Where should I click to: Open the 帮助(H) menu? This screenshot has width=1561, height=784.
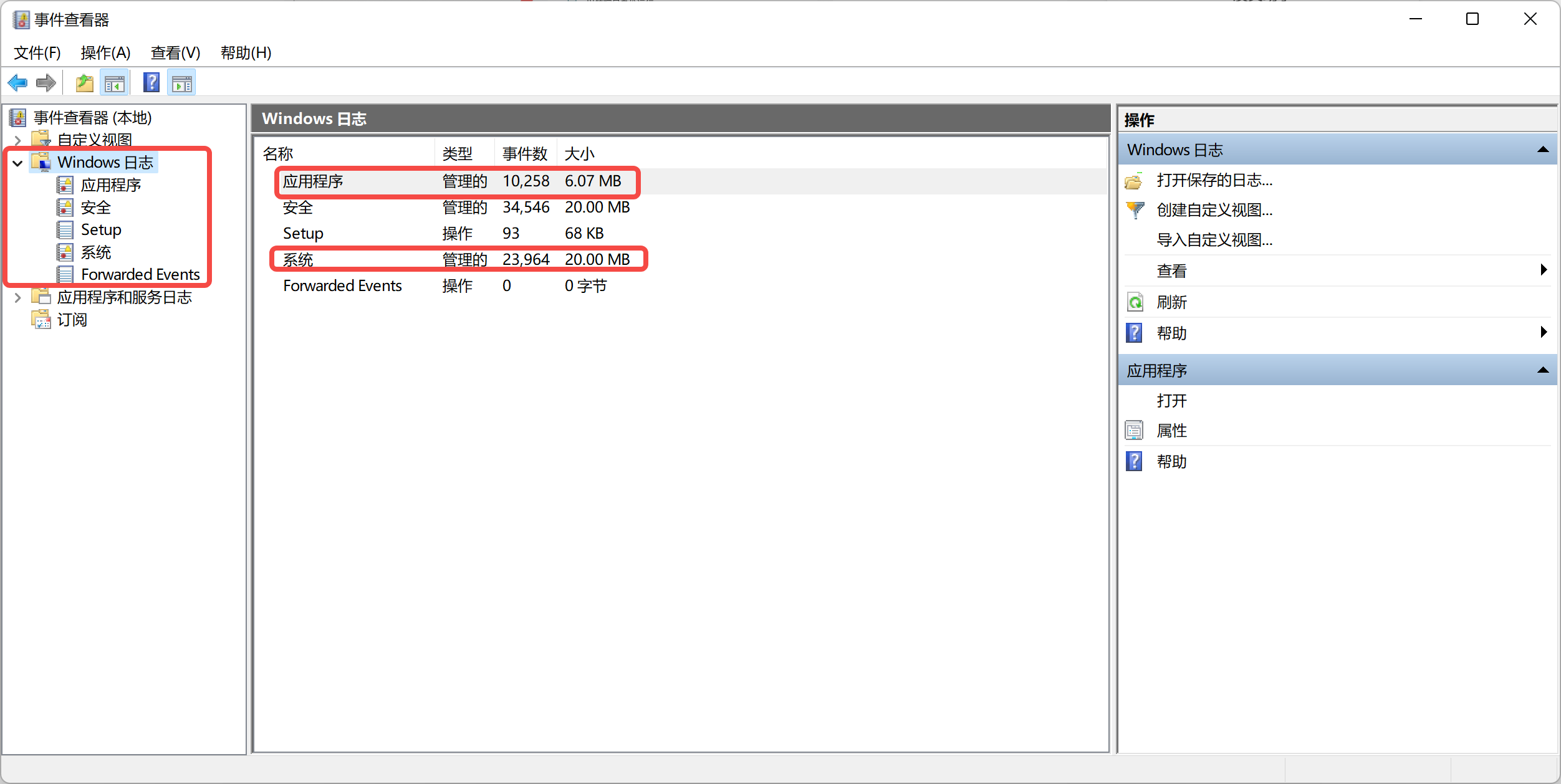[246, 53]
